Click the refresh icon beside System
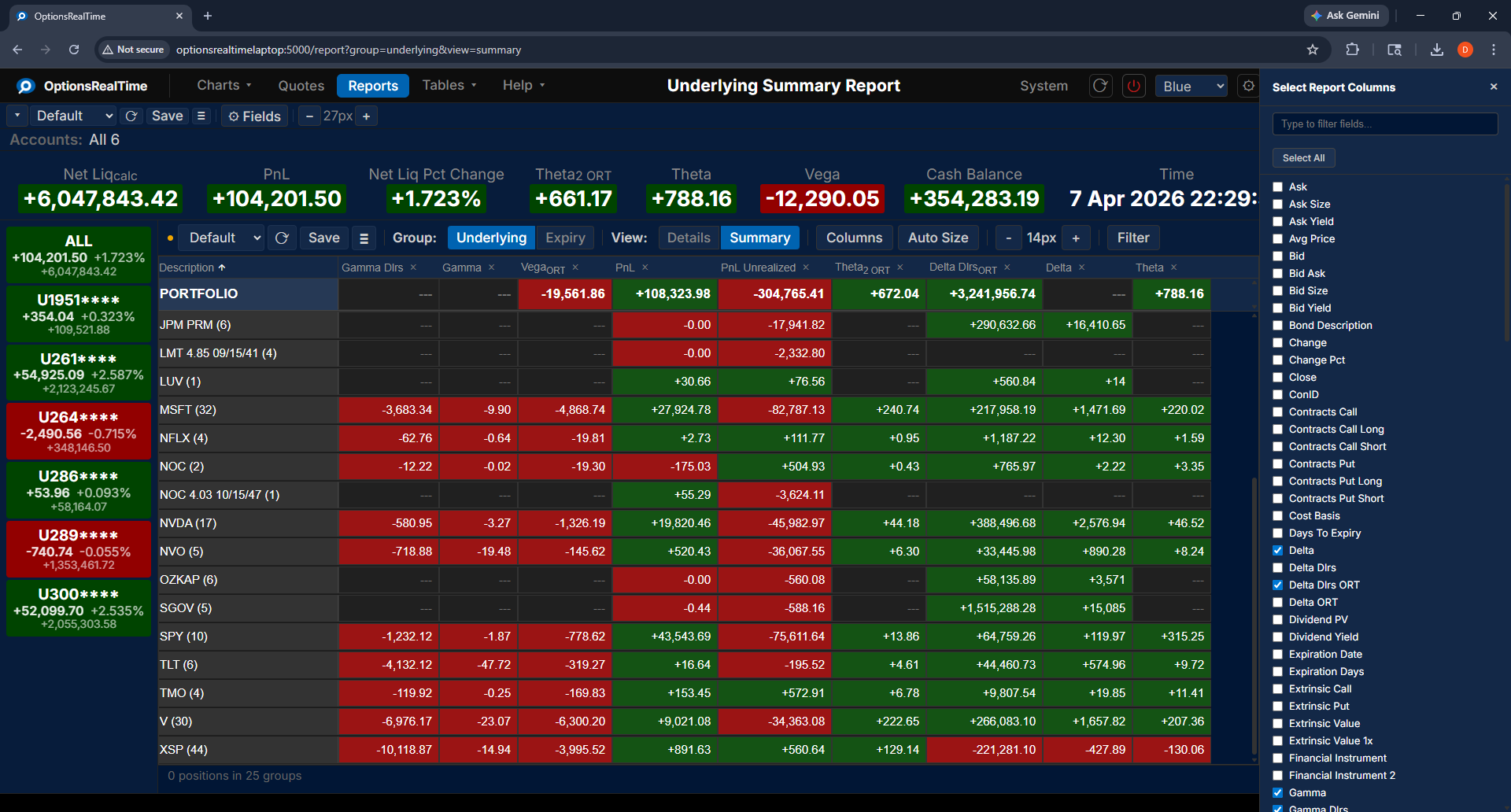 coord(1100,86)
